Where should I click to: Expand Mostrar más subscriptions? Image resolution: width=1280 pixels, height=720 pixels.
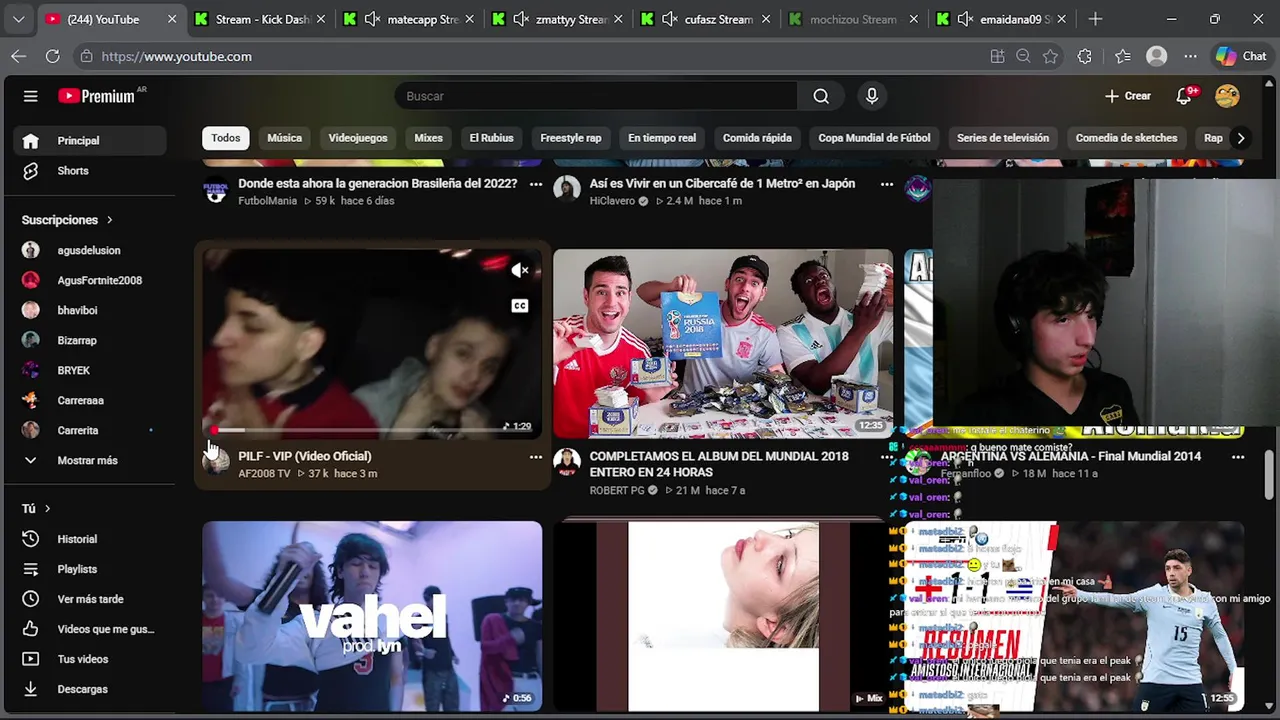tap(90, 461)
